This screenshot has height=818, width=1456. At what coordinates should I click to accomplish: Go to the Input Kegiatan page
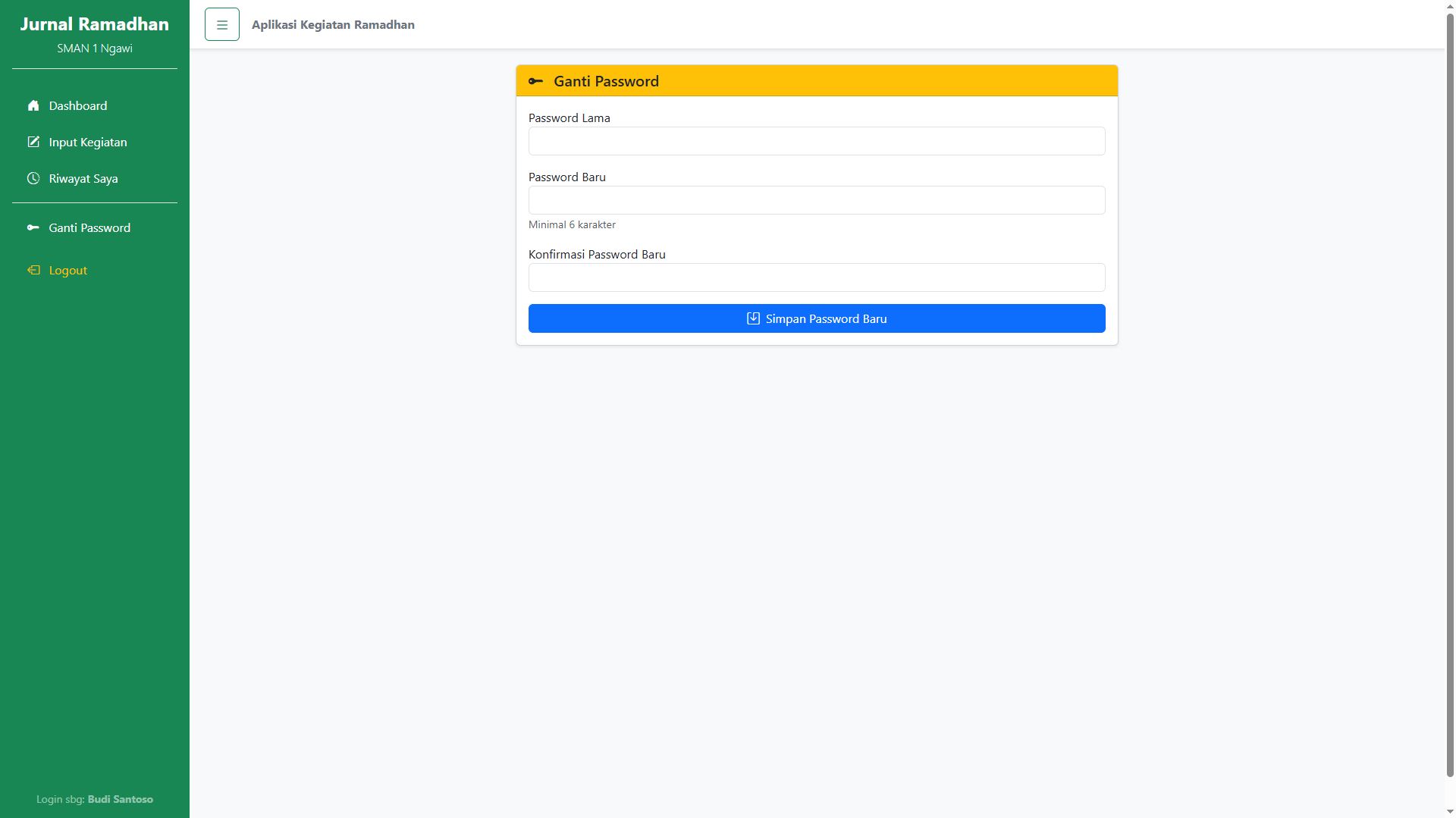pos(88,142)
